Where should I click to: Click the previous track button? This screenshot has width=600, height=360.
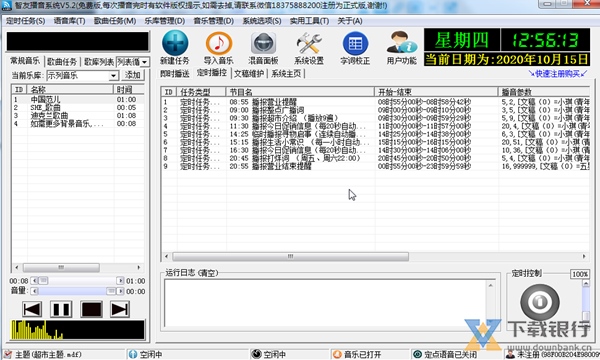coord(32,309)
